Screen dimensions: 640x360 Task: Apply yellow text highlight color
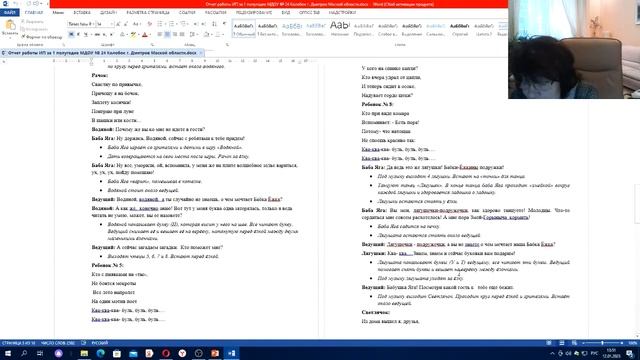(x=133, y=35)
